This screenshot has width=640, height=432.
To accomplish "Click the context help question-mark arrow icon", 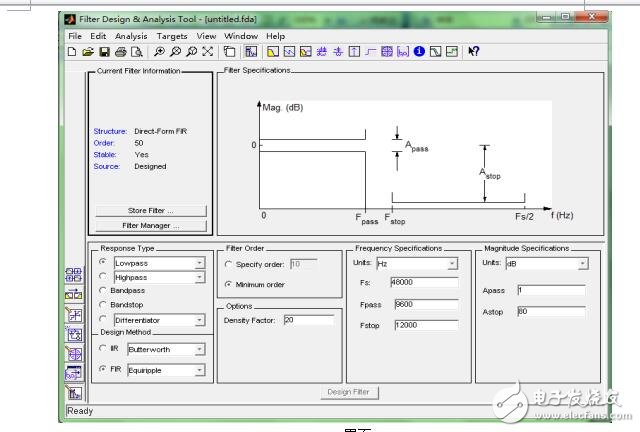I will click(473, 51).
